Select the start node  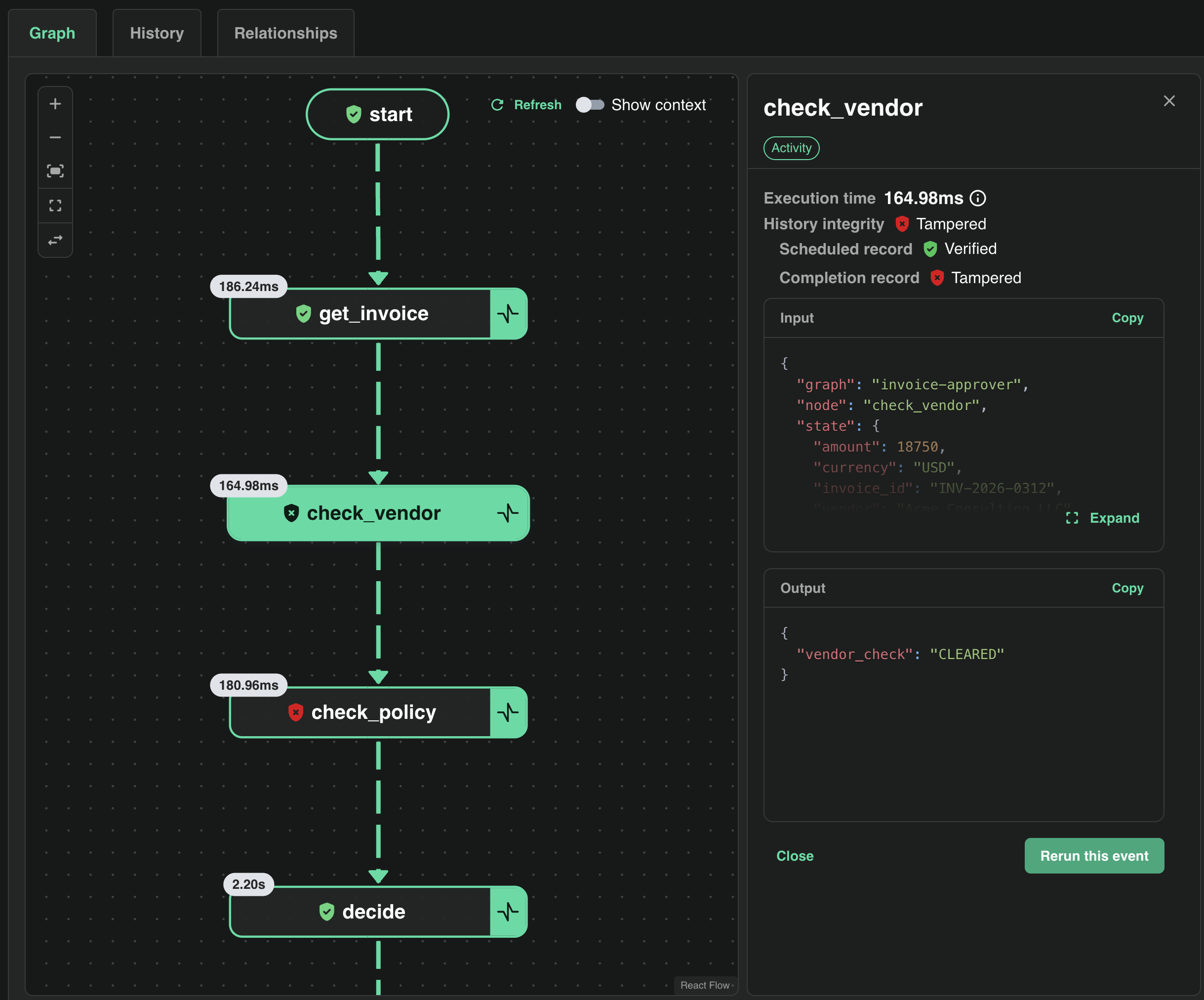pos(377,114)
